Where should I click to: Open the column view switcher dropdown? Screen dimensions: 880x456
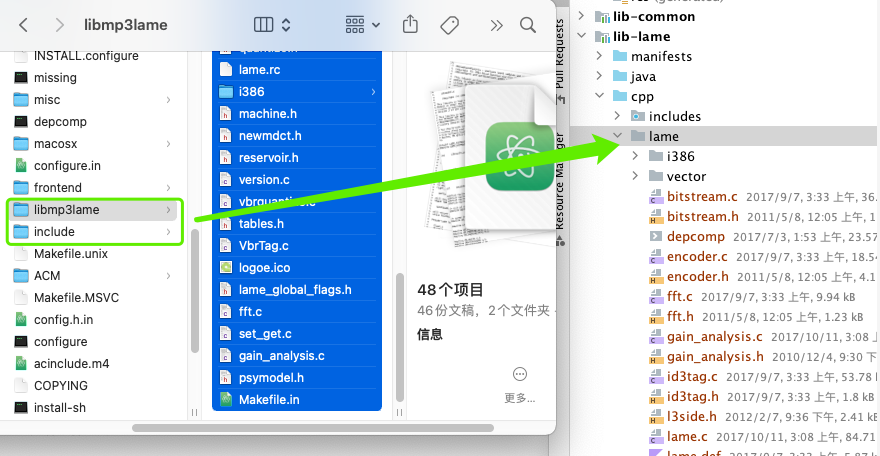272,24
